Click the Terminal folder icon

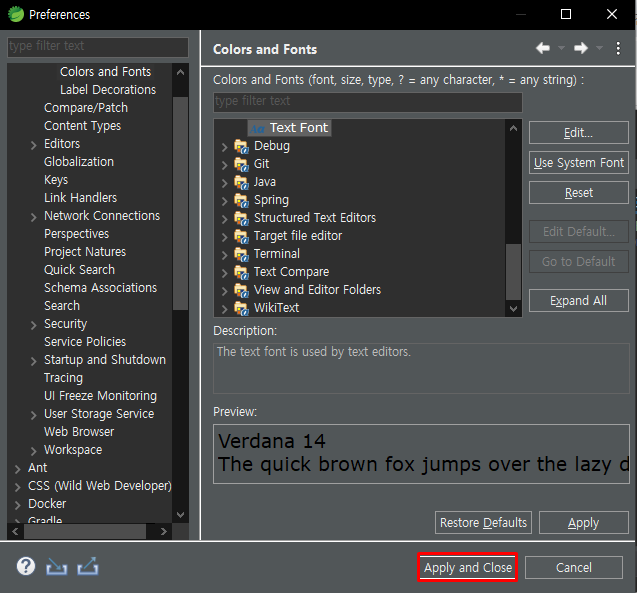241,254
